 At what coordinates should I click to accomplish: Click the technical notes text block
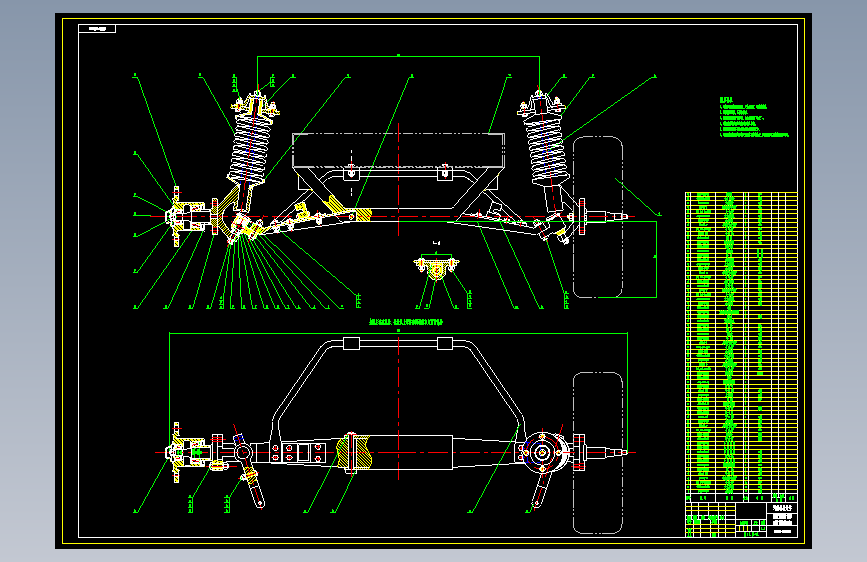[754, 117]
